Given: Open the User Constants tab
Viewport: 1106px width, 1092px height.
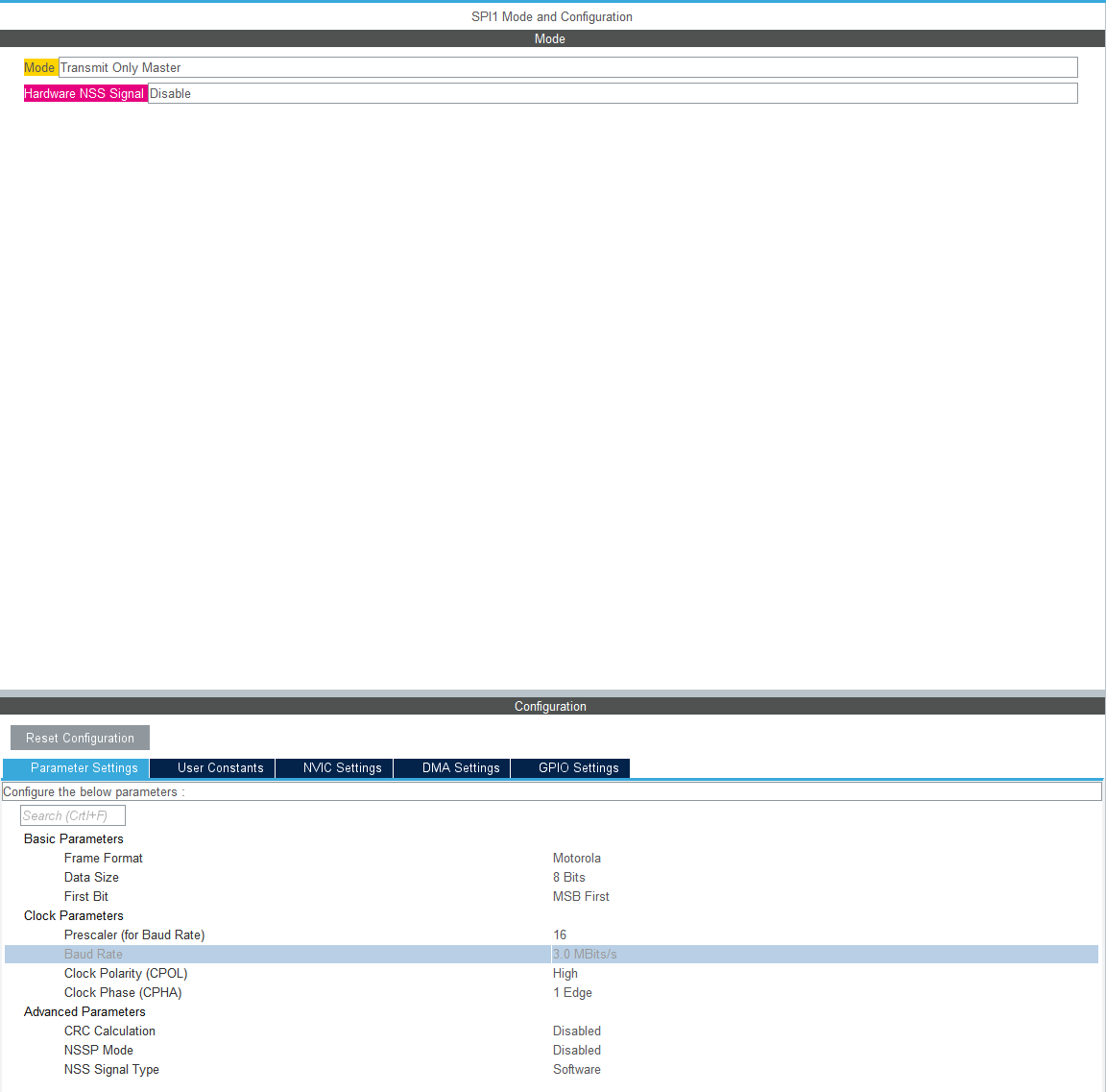Looking at the screenshot, I should [220, 767].
